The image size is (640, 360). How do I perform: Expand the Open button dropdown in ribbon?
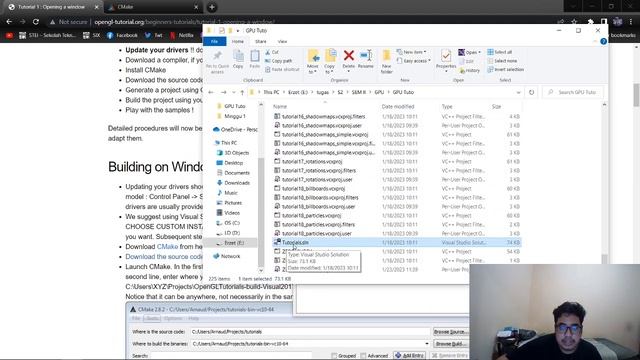pos(480,52)
